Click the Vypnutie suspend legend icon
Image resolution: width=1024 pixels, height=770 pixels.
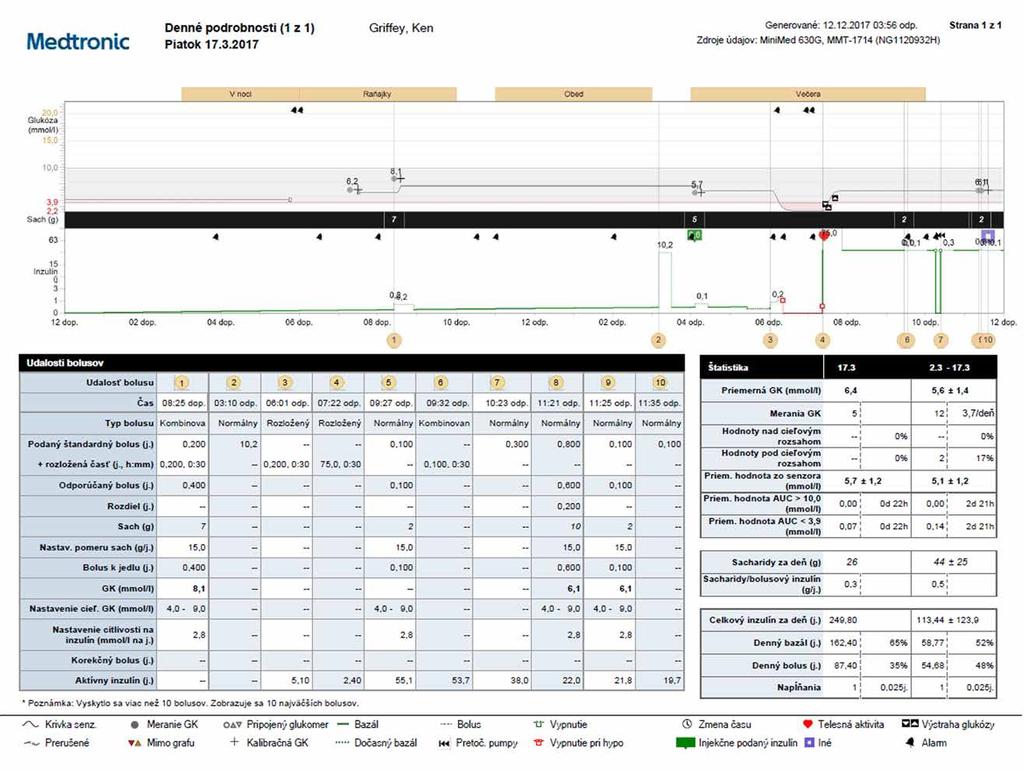(539, 724)
